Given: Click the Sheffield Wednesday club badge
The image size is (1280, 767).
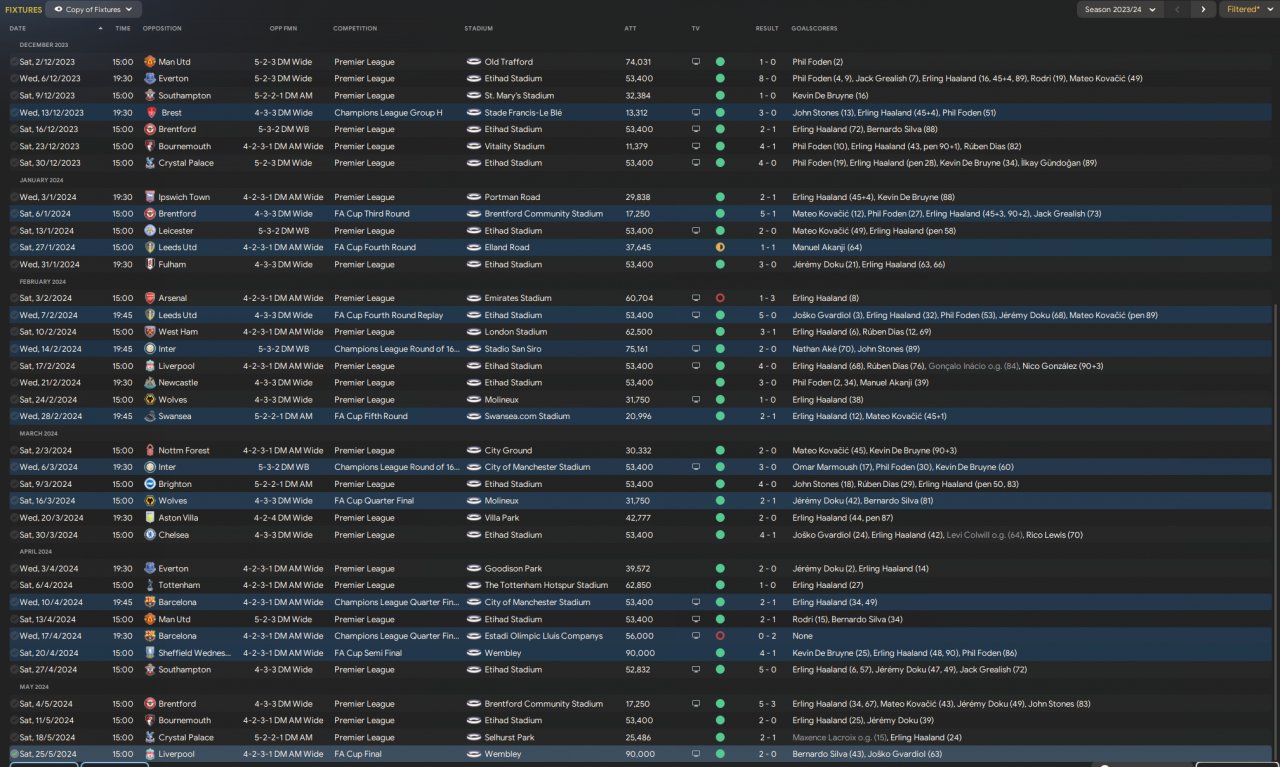Looking at the screenshot, I should click(x=150, y=653).
